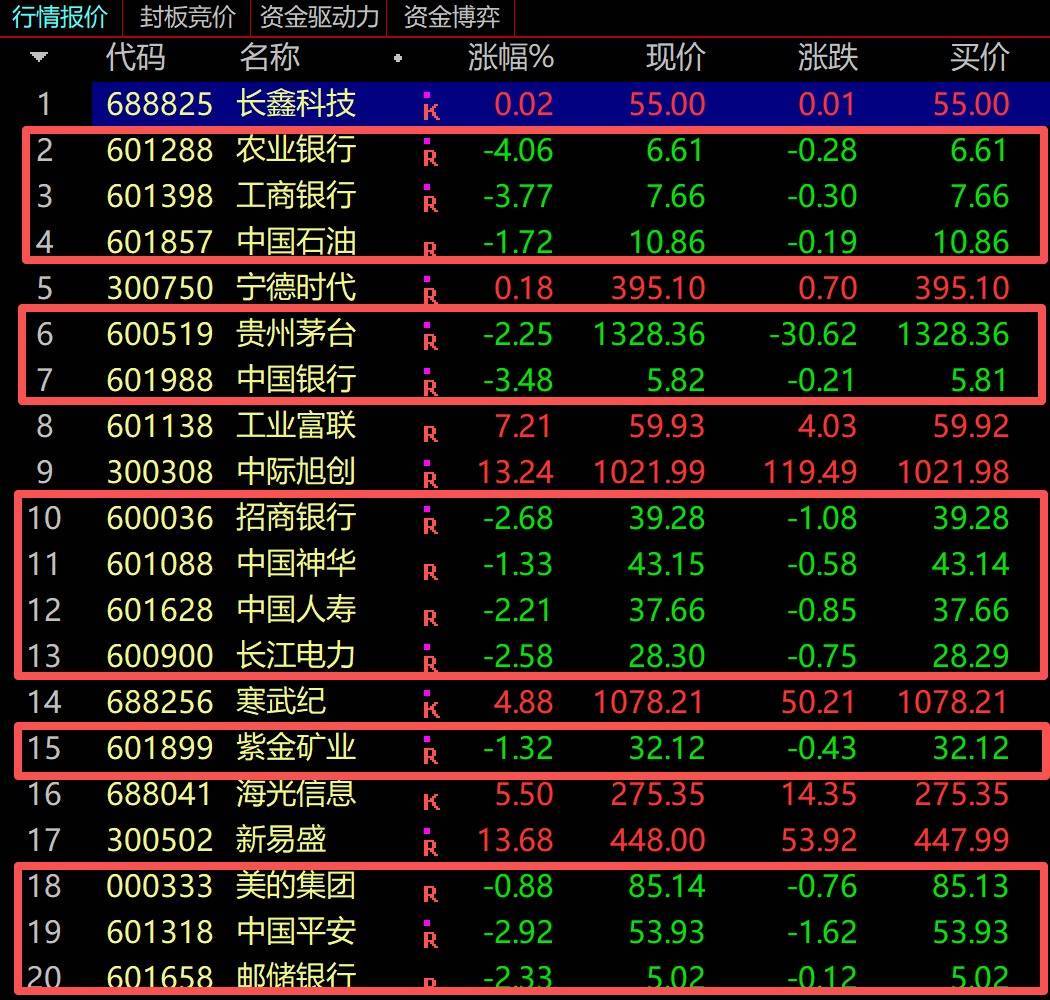This screenshot has height=1000, width=1050.
Task: Select the stock name 招商银行
Action: 296,517
